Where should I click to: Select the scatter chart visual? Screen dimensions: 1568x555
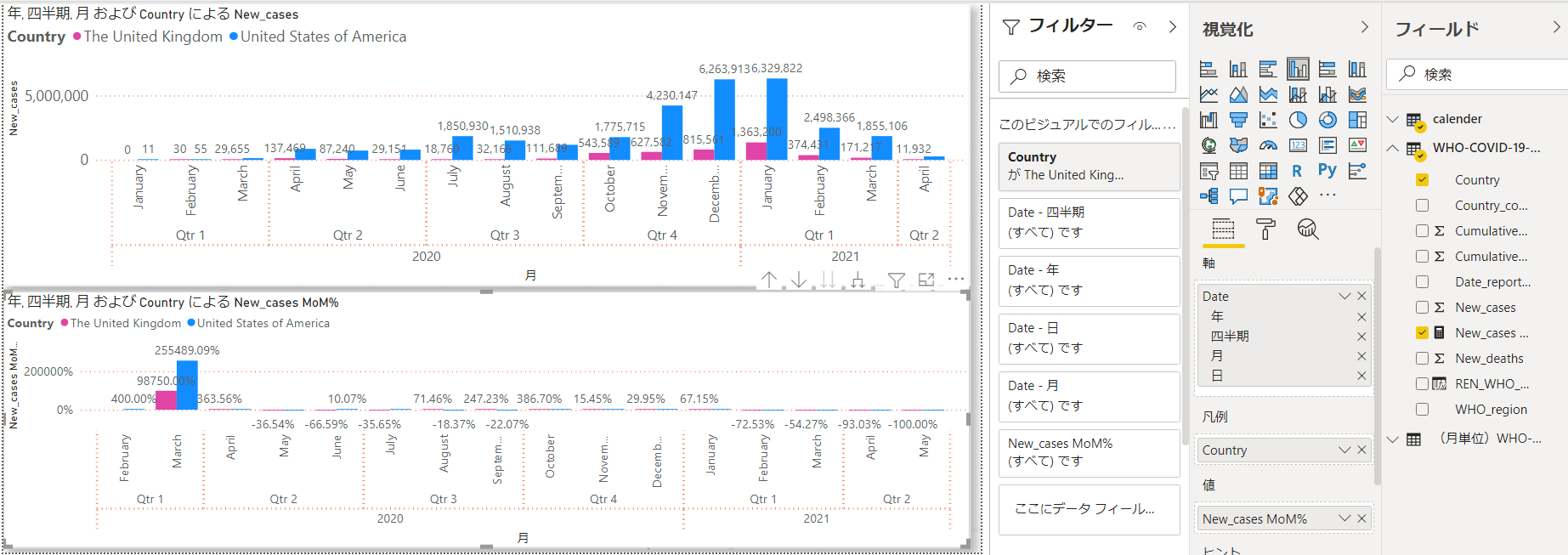click(1268, 120)
